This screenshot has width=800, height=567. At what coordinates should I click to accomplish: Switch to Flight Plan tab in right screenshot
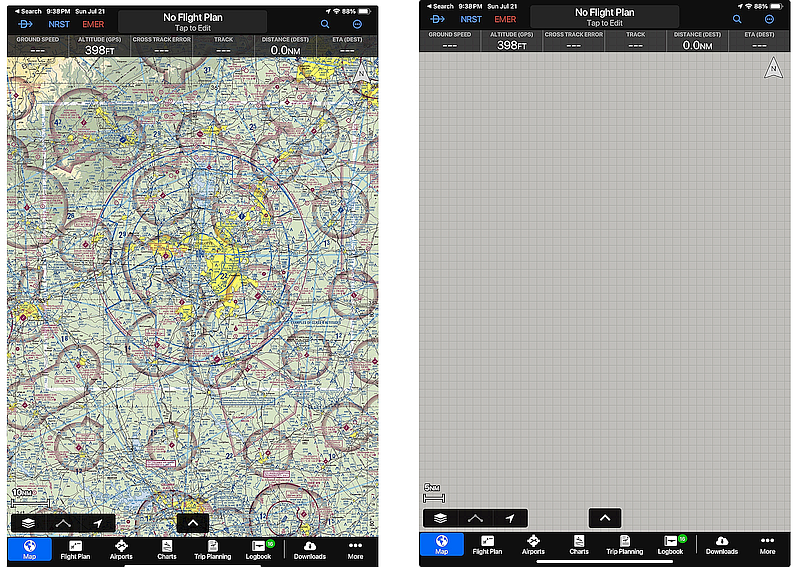pos(487,545)
